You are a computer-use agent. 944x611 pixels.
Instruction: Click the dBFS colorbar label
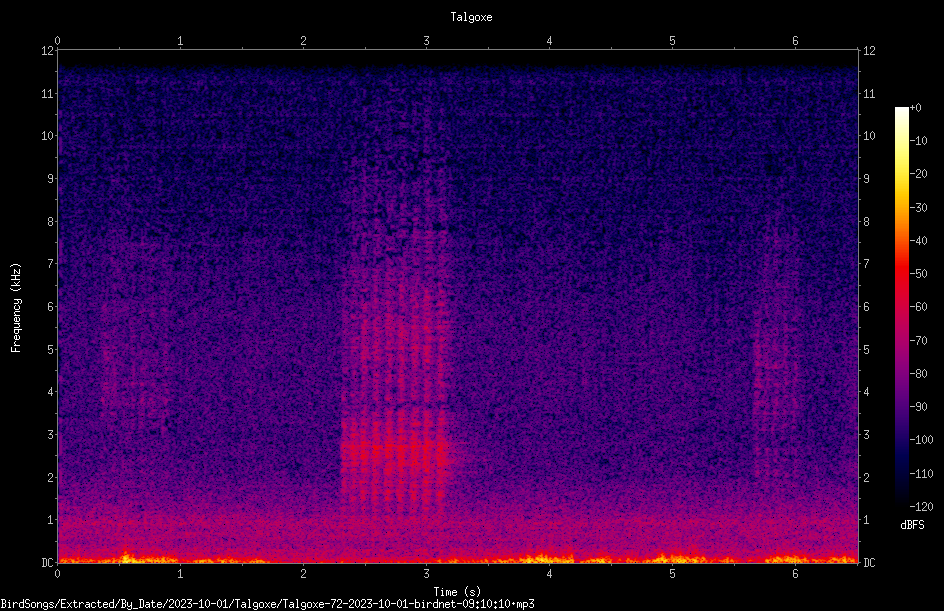pos(912,525)
